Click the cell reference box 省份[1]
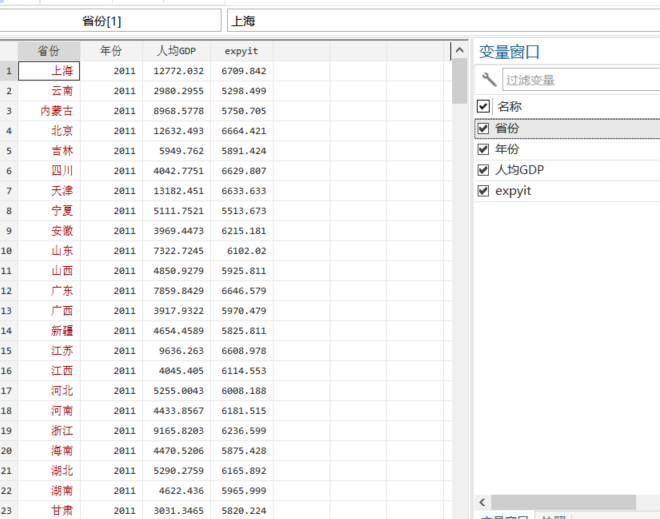Screen dimensions: 660x519 point(110,21)
